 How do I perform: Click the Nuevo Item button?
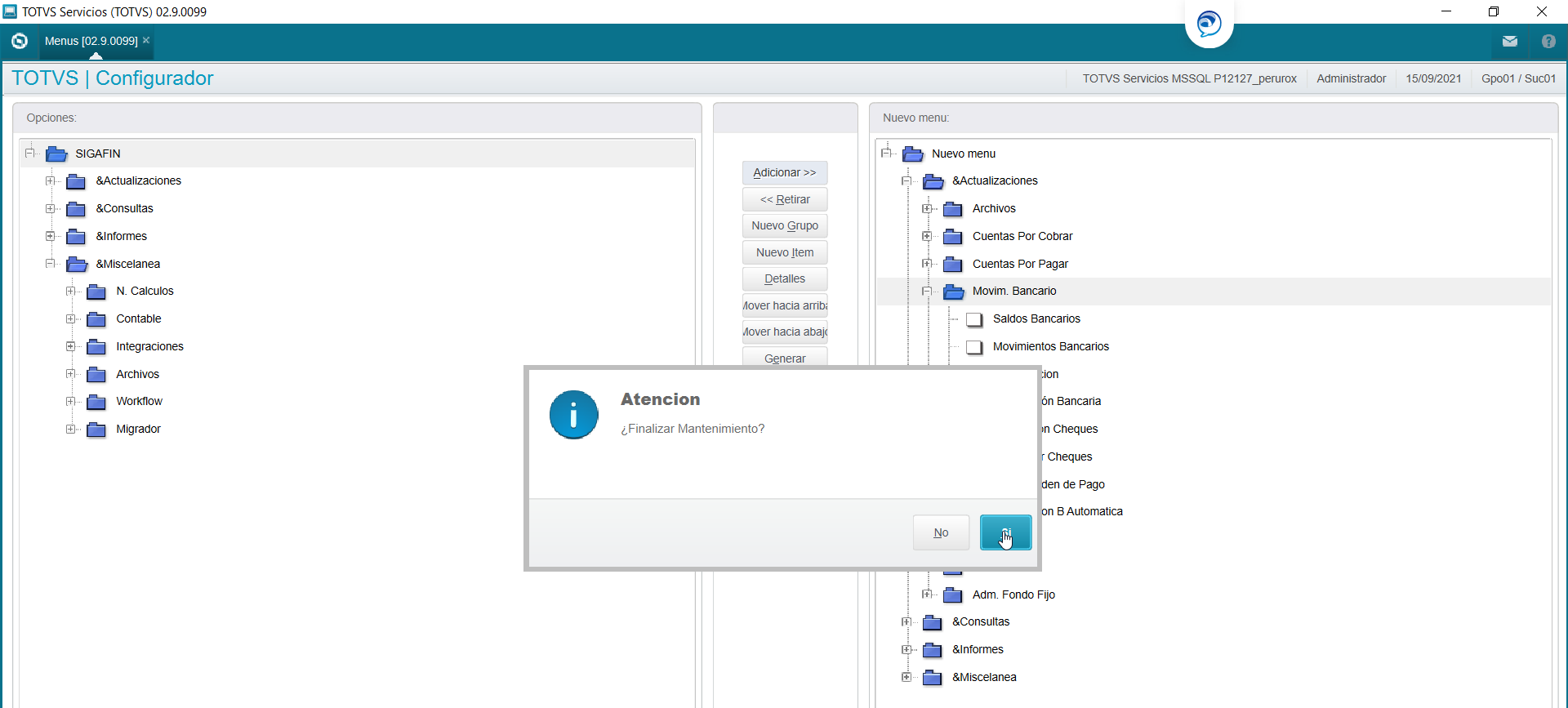[x=785, y=252]
